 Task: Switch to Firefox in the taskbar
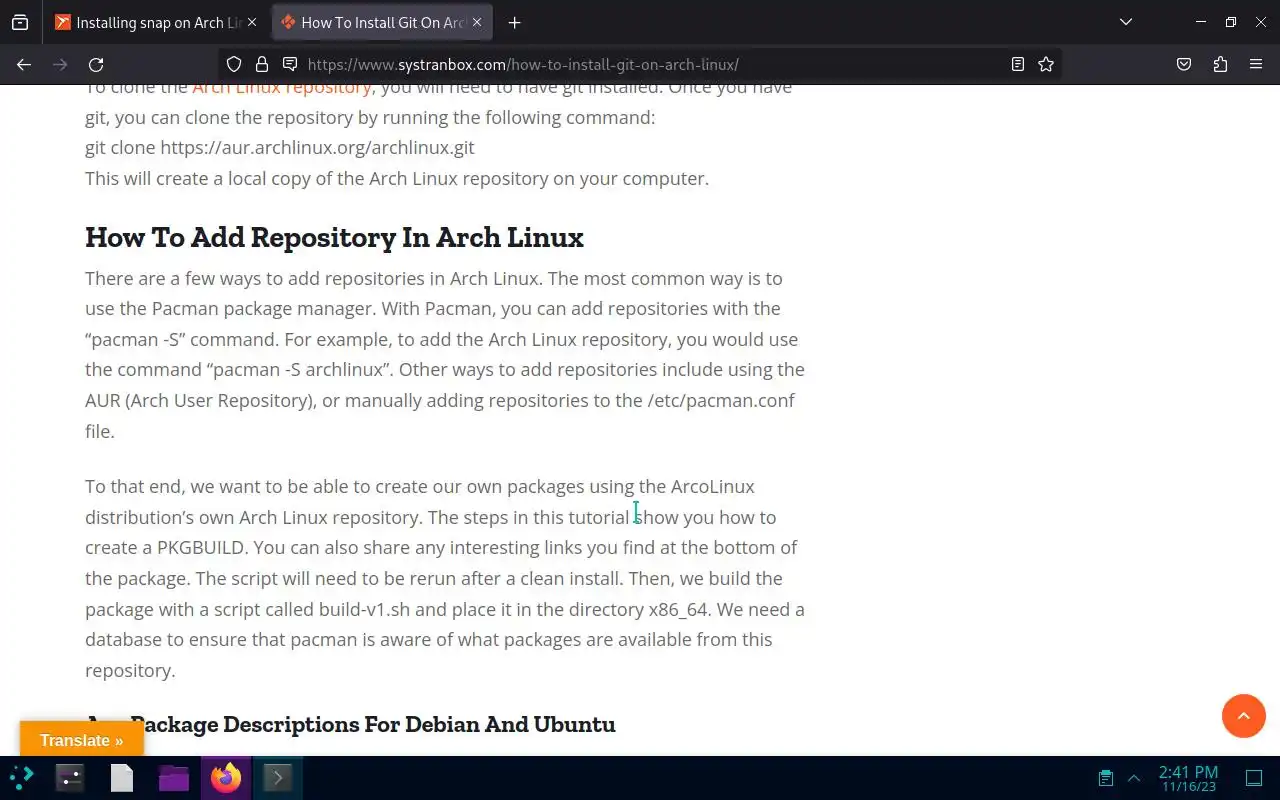point(226,777)
